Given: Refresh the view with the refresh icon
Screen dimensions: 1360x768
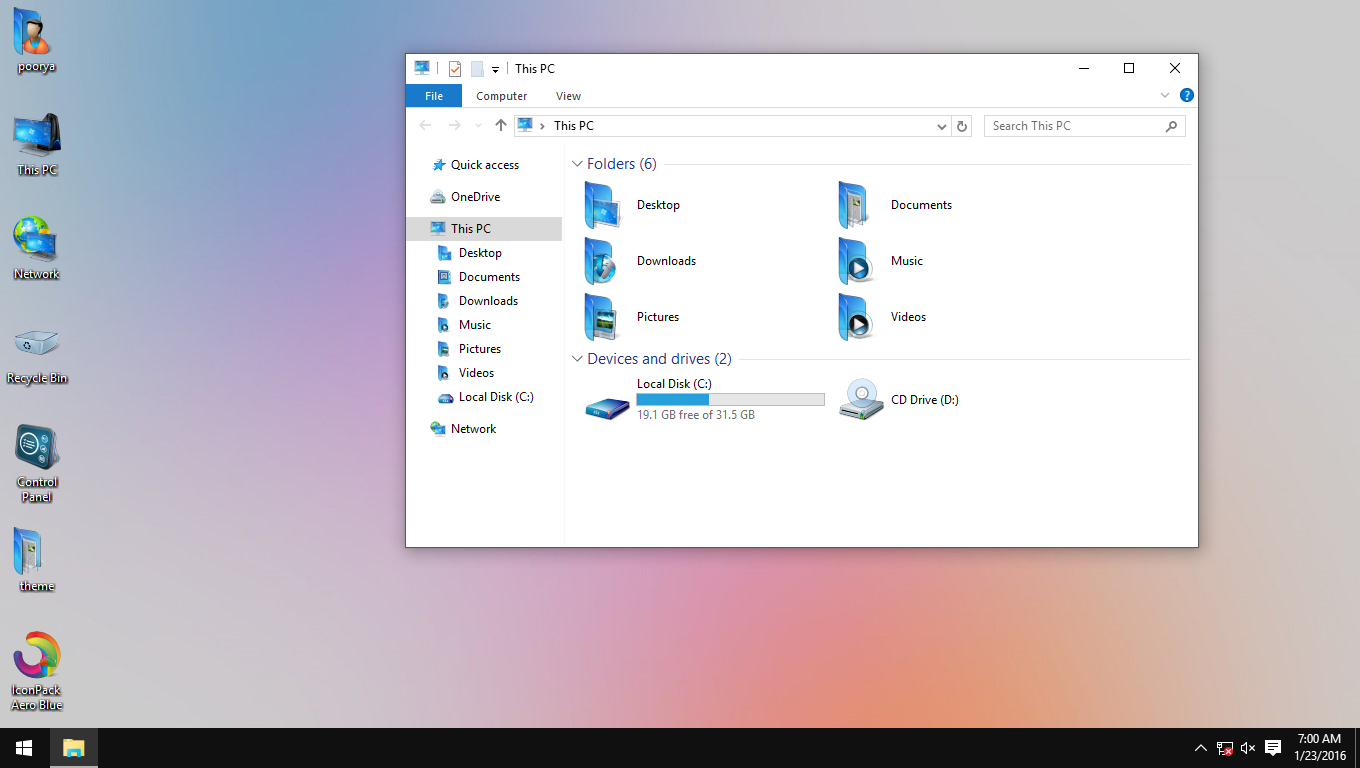Looking at the screenshot, I should 961,125.
